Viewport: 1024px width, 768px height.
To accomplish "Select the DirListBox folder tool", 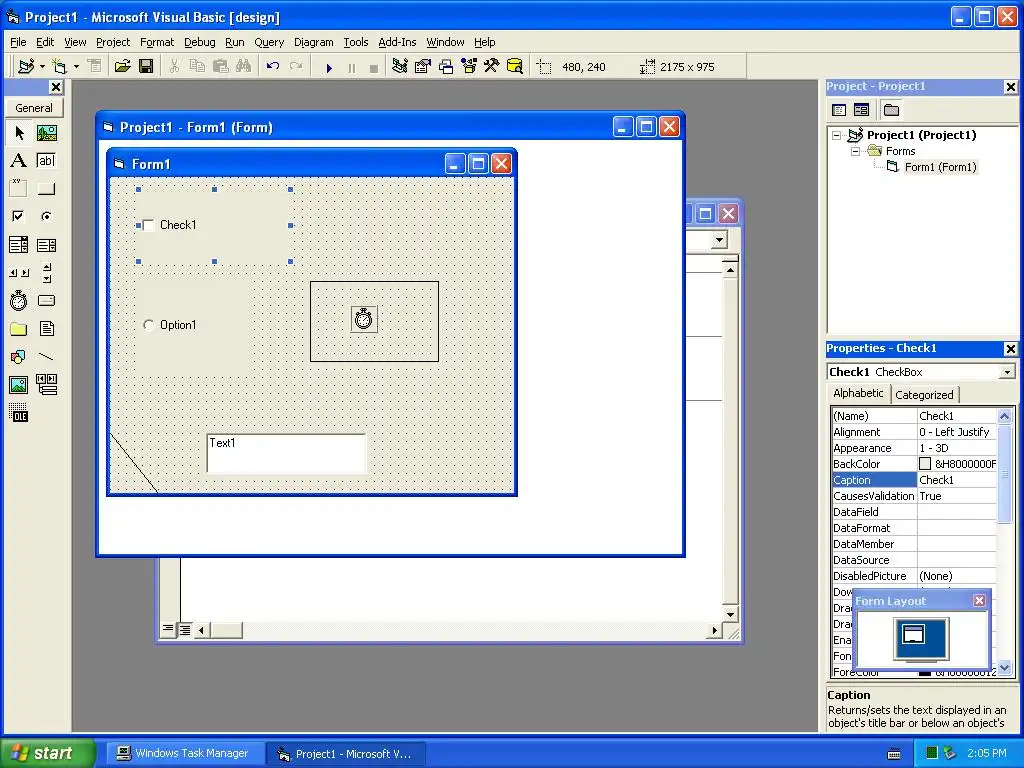I will click(19, 328).
